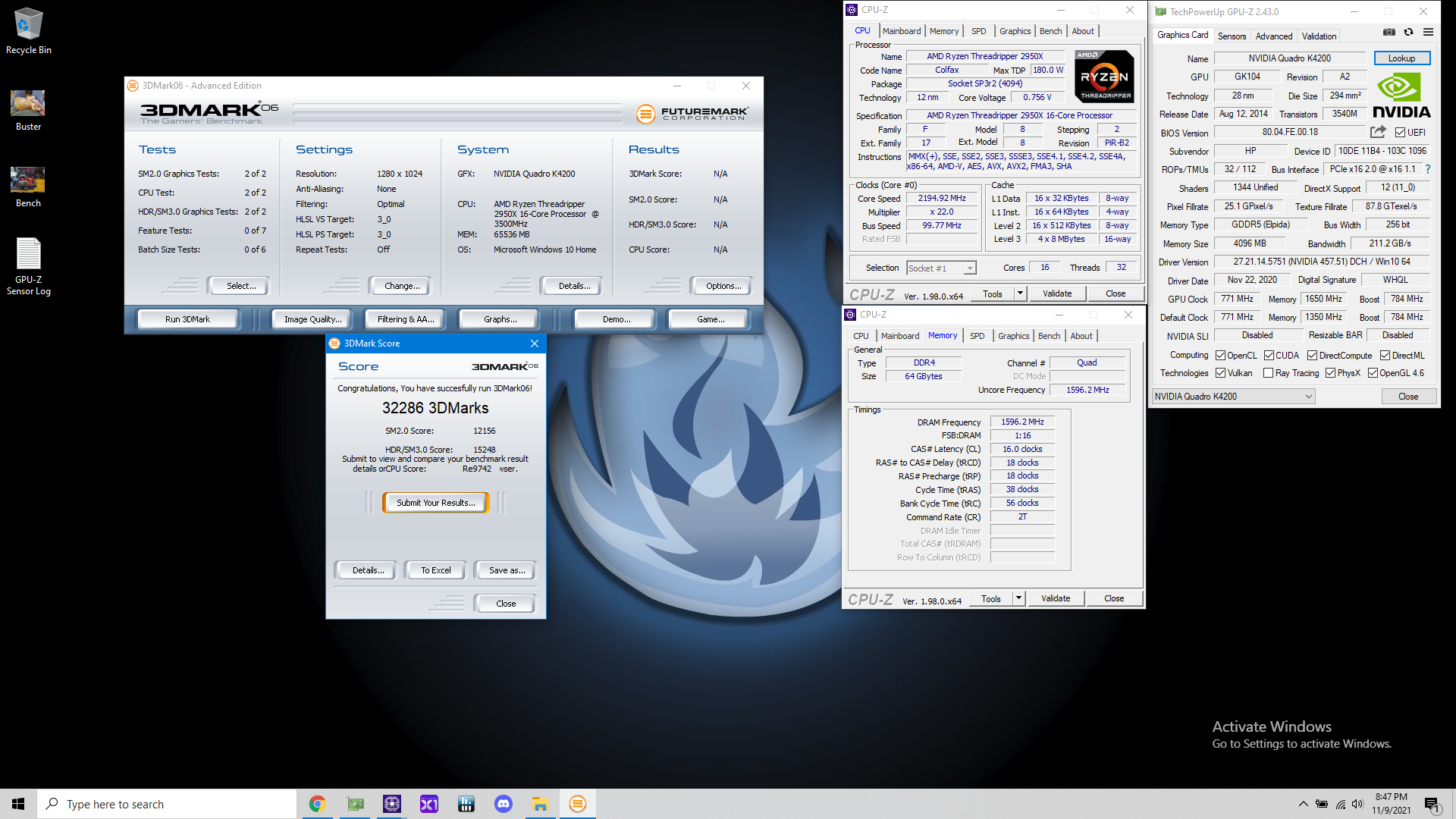Switch to Mainboard tab in top CPU-Z

point(902,31)
